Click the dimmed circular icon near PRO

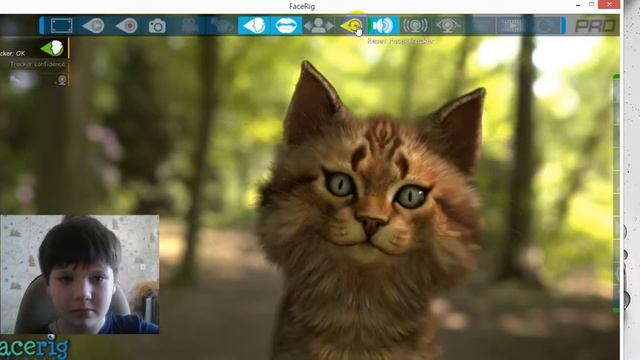(x=544, y=26)
